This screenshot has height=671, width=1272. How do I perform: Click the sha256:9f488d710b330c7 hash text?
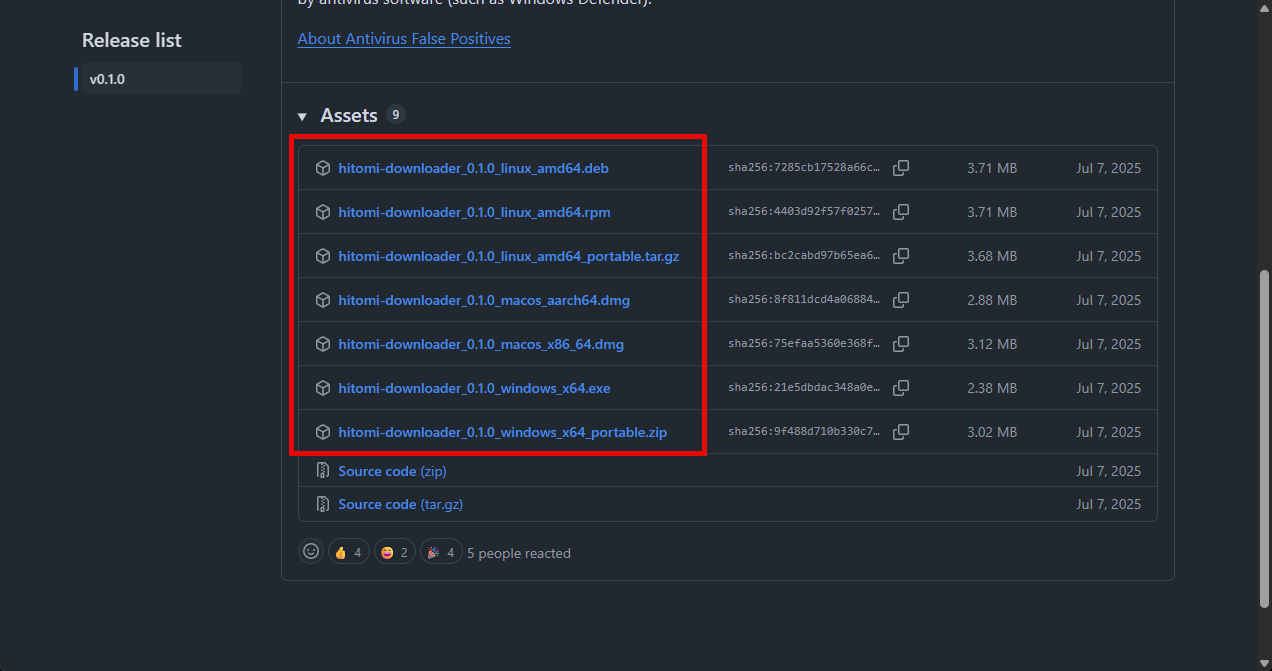pos(804,432)
